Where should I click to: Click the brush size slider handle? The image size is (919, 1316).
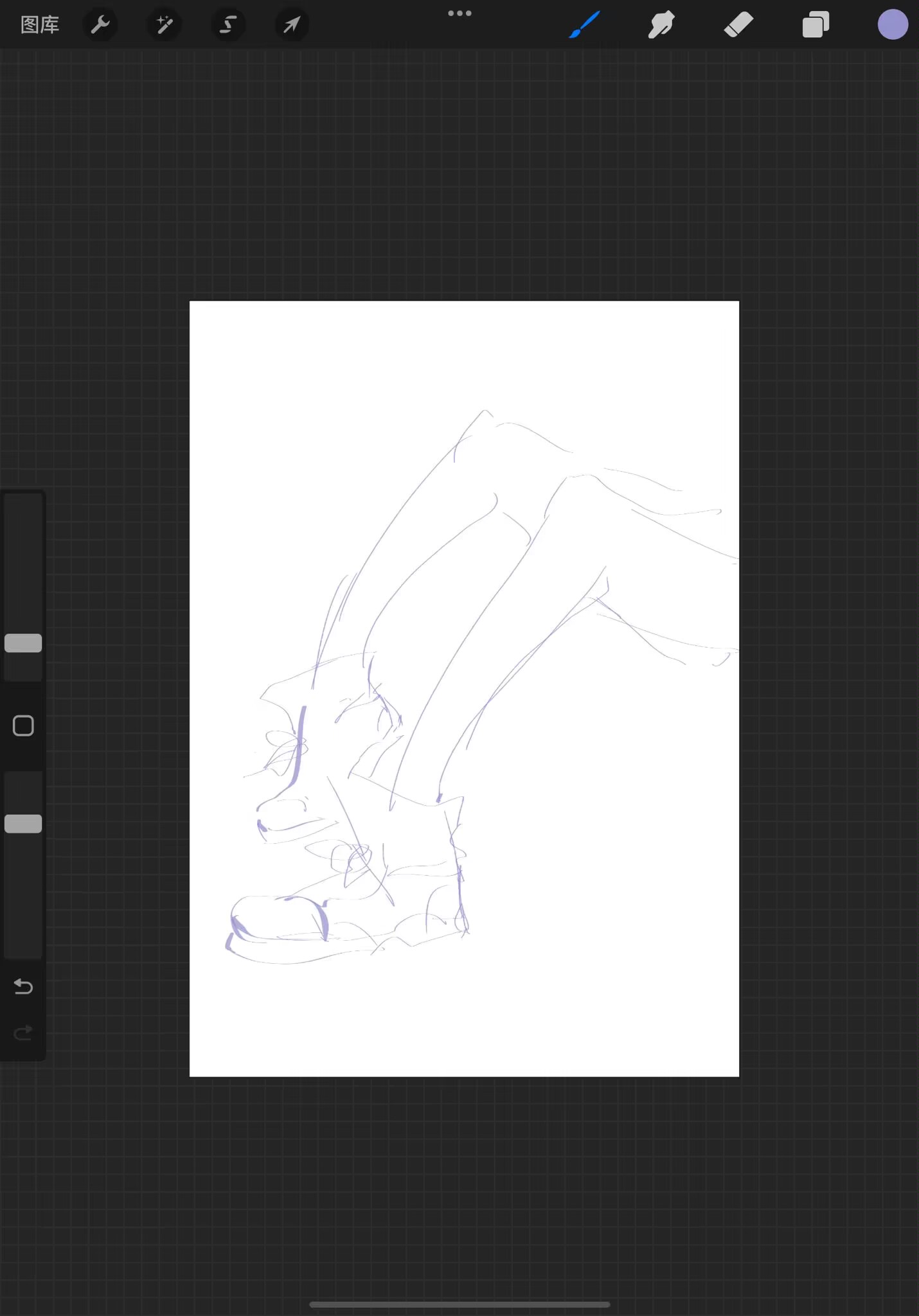coord(23,643)
